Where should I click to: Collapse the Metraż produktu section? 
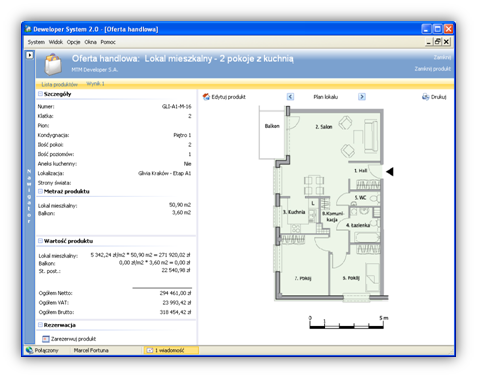40,191
